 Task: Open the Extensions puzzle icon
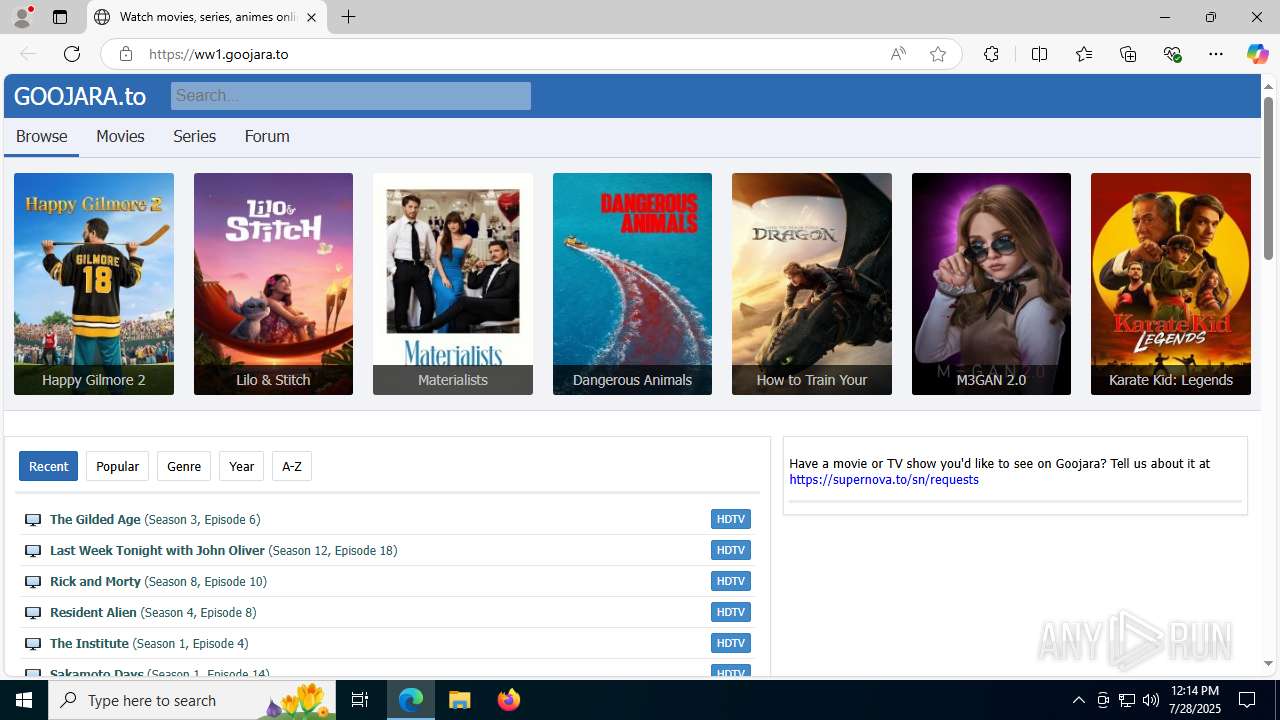991,54
